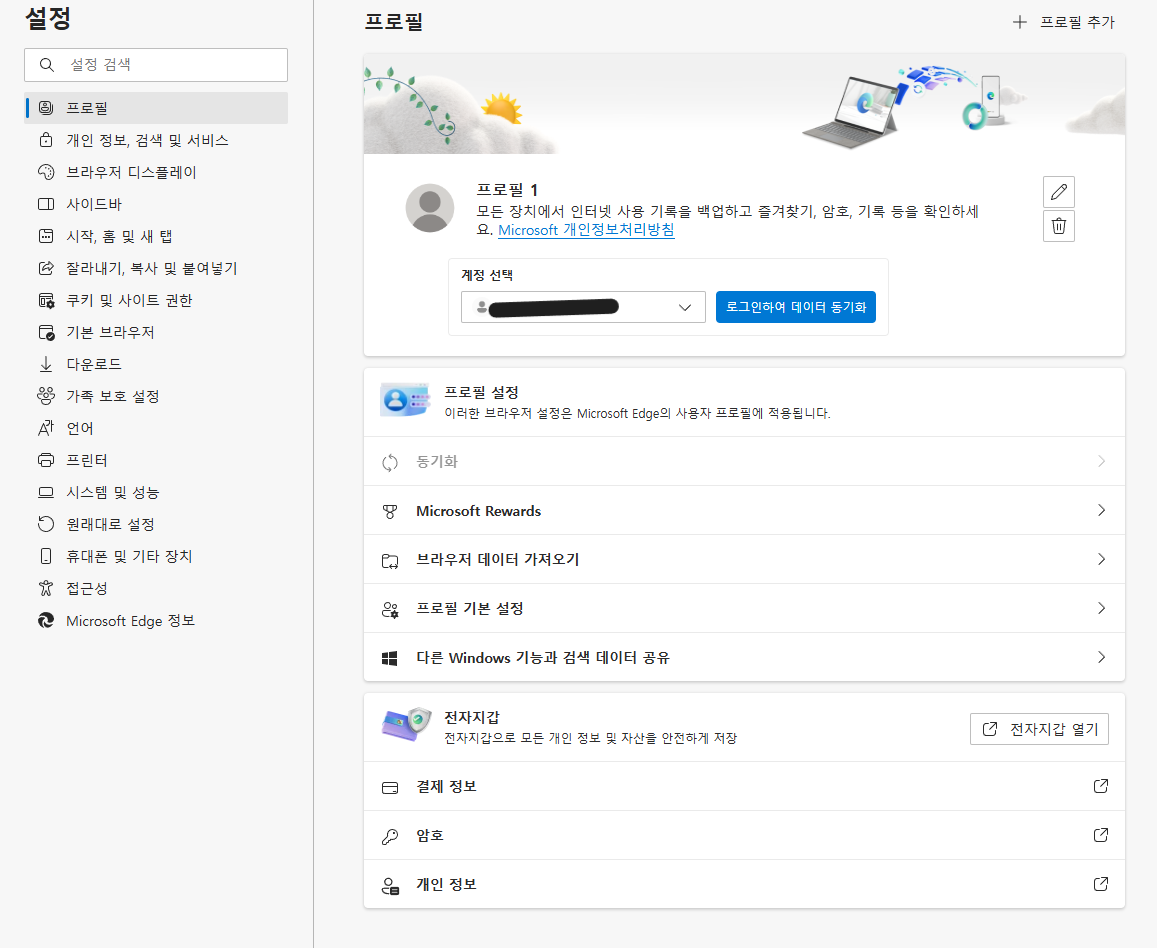Open the 계정 선택 account dropdown

click(583, 307)
